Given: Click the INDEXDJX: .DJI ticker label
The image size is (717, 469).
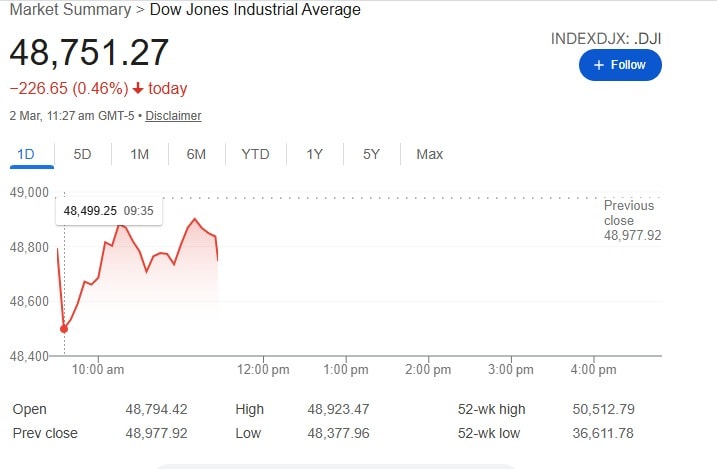Looking at the screenshot, I should click(606, 38).
